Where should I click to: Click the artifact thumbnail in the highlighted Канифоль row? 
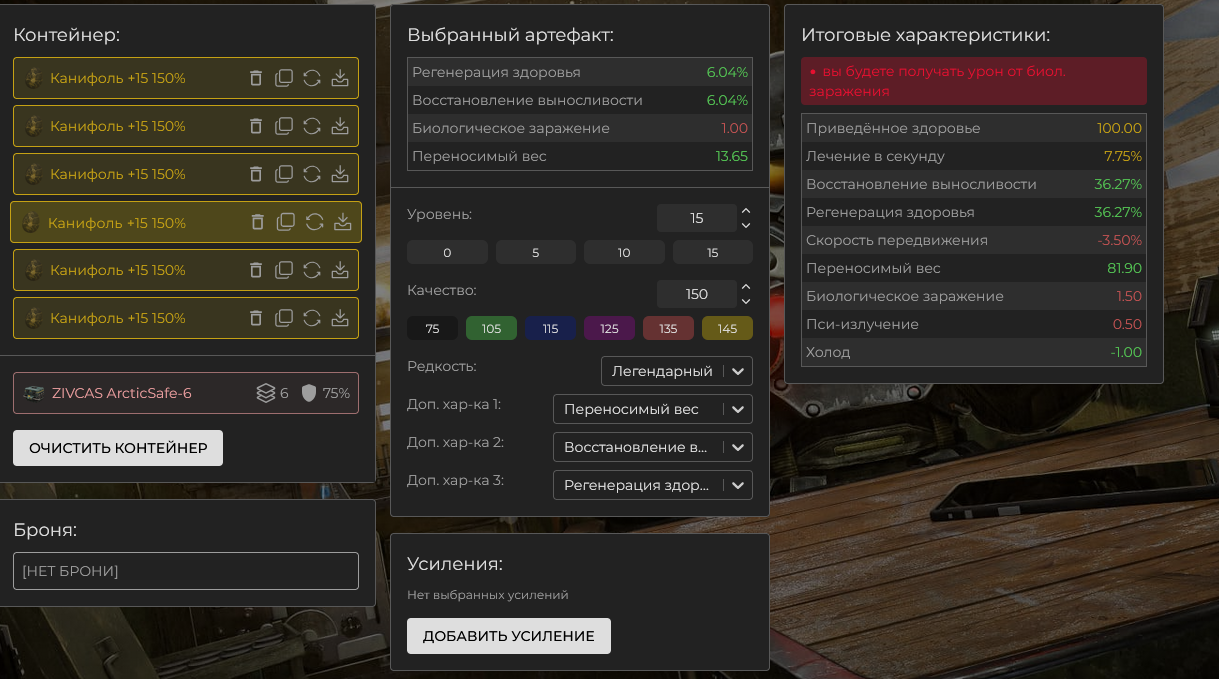(x=31, y=222)
